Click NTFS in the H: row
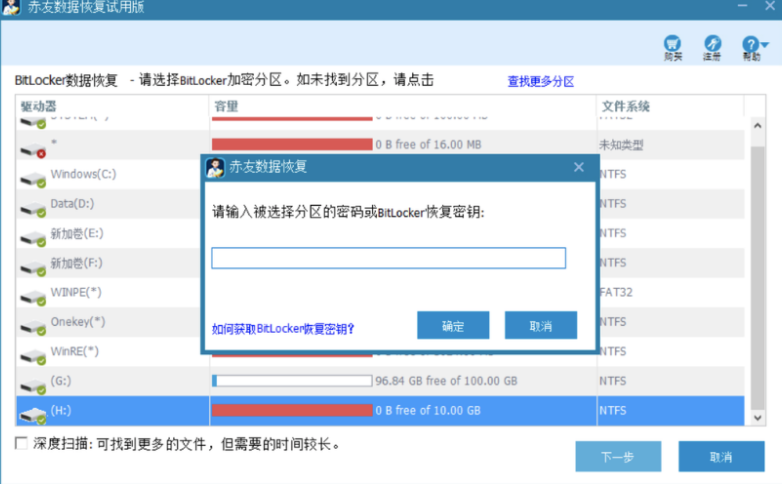This screenshot has height=484, width=782. pyautogui.click(x=613, y=410)
